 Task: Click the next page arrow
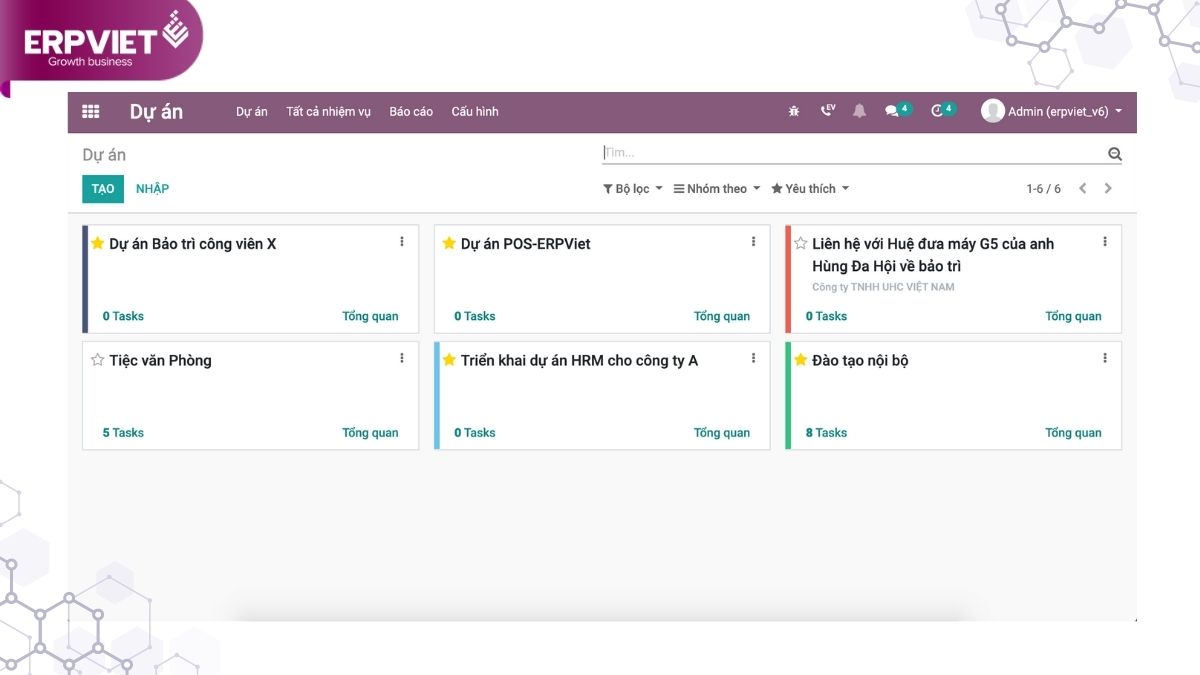(x=1108, y=189)
